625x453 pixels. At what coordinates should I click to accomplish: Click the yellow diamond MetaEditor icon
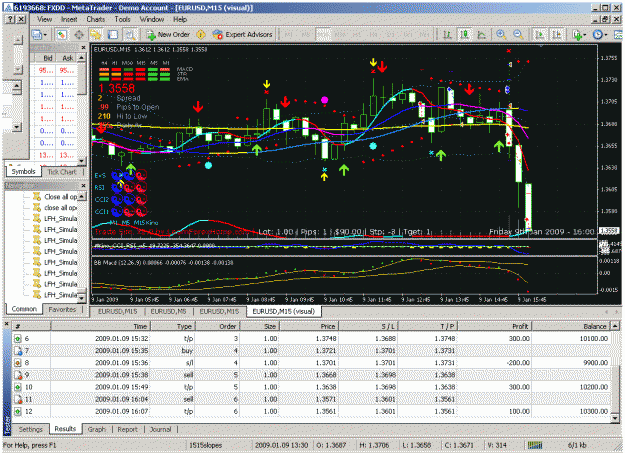point(201,35)
